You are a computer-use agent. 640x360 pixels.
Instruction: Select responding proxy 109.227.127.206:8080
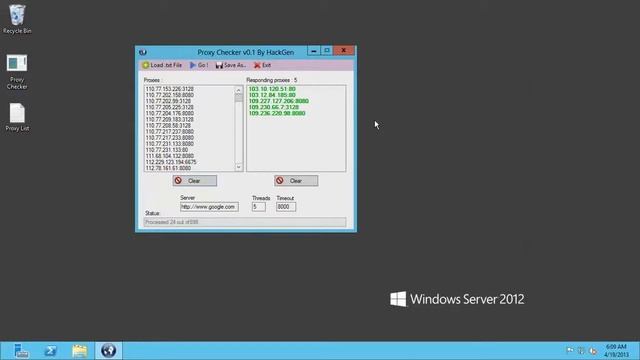[x=278, y=101]
